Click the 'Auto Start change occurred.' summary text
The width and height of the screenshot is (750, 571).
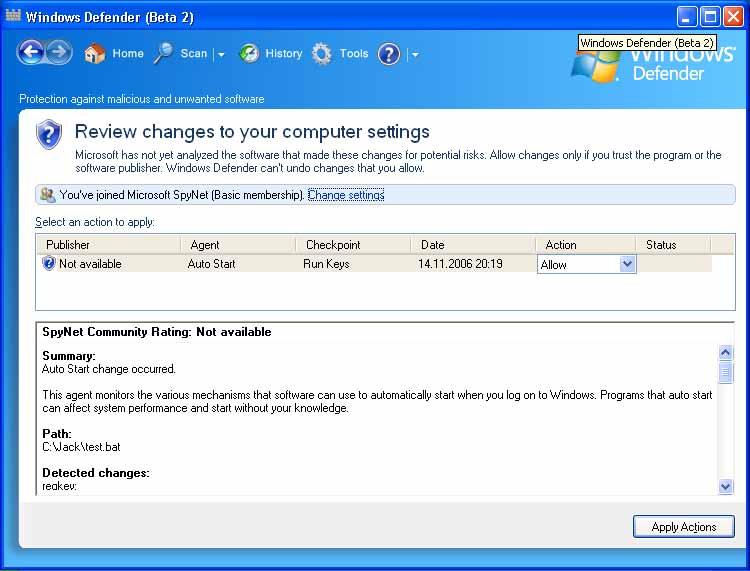109,369
